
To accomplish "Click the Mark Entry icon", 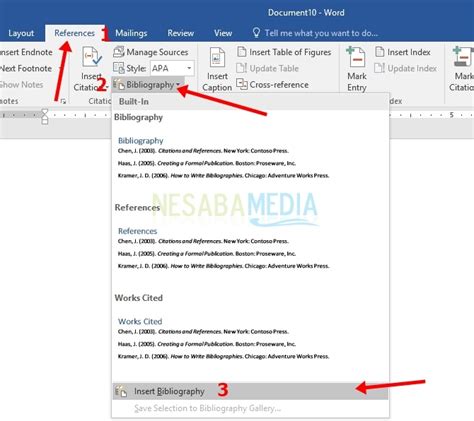I will pos(356,57).
